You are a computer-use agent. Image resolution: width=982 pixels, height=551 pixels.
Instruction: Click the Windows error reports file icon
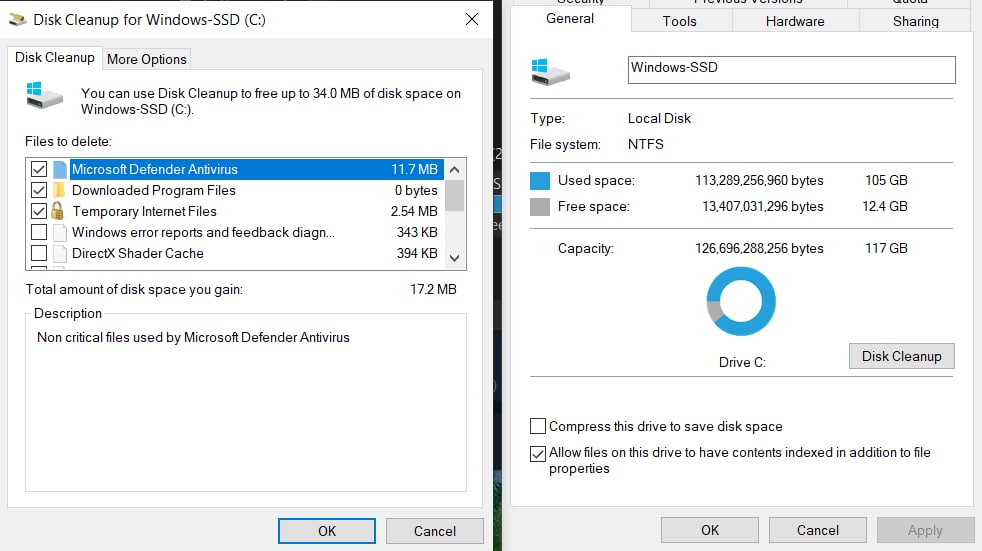tap(60, 232)
